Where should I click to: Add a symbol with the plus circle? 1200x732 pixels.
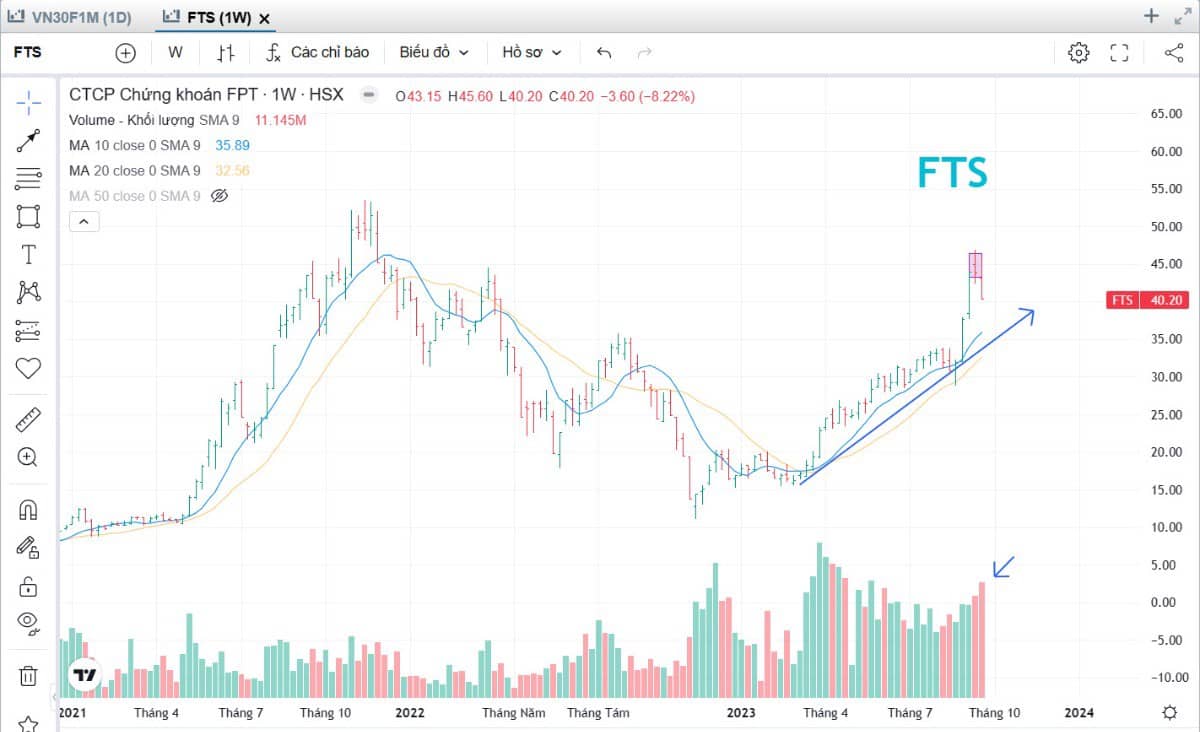click(x=126, y=53)
